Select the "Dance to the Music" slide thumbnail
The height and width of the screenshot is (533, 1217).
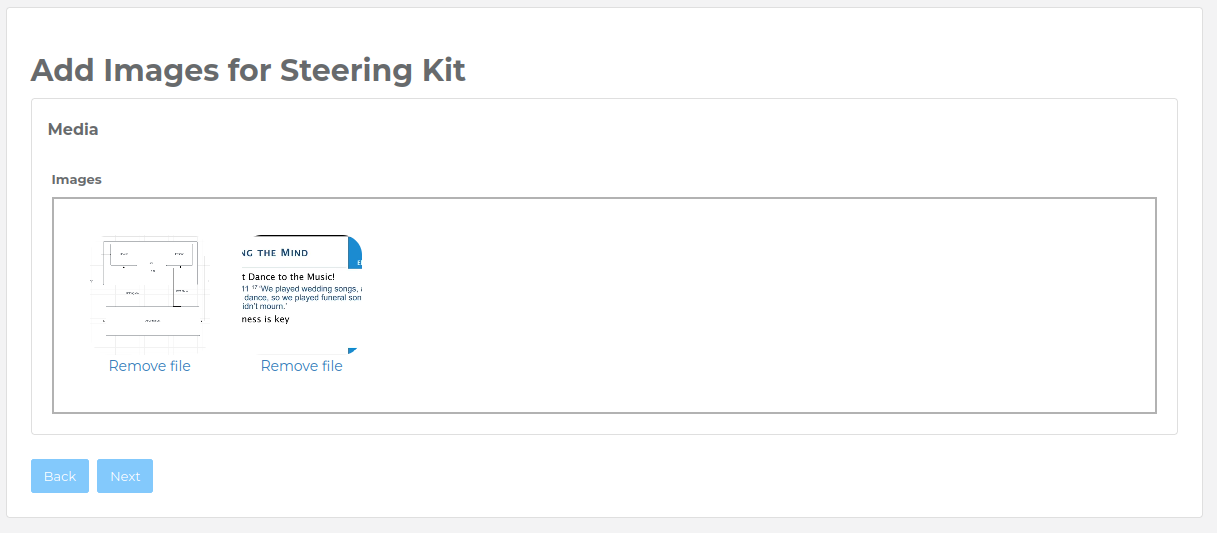coord(301,293)
